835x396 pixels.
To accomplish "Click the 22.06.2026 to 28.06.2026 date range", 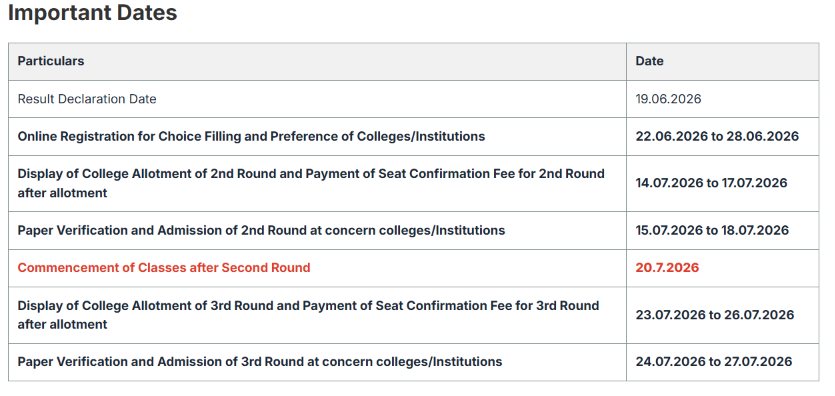I will coord(717,137).
